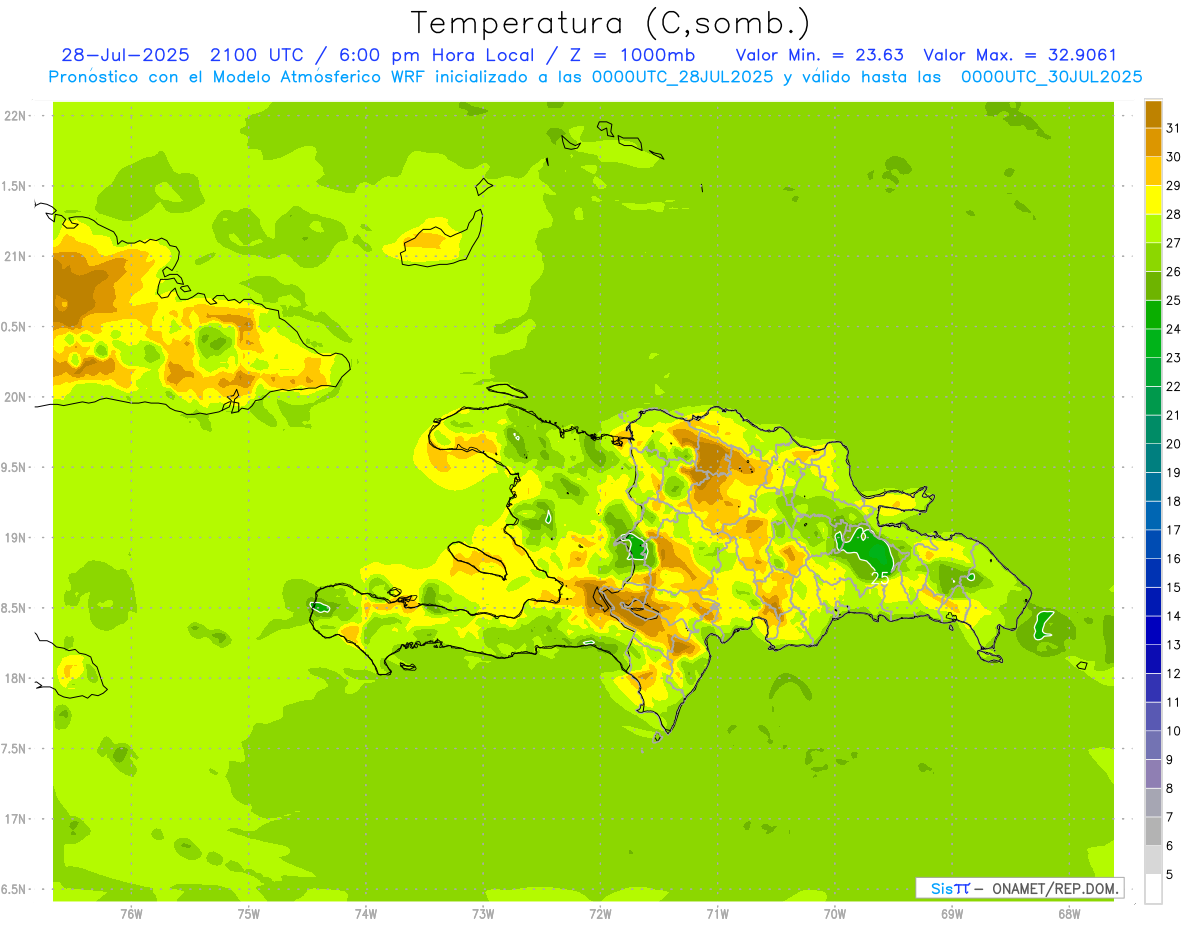Click the 'Valor Min. = 23.63' readout
Viewport: 1200px width, 927px height.
(819, 55)
